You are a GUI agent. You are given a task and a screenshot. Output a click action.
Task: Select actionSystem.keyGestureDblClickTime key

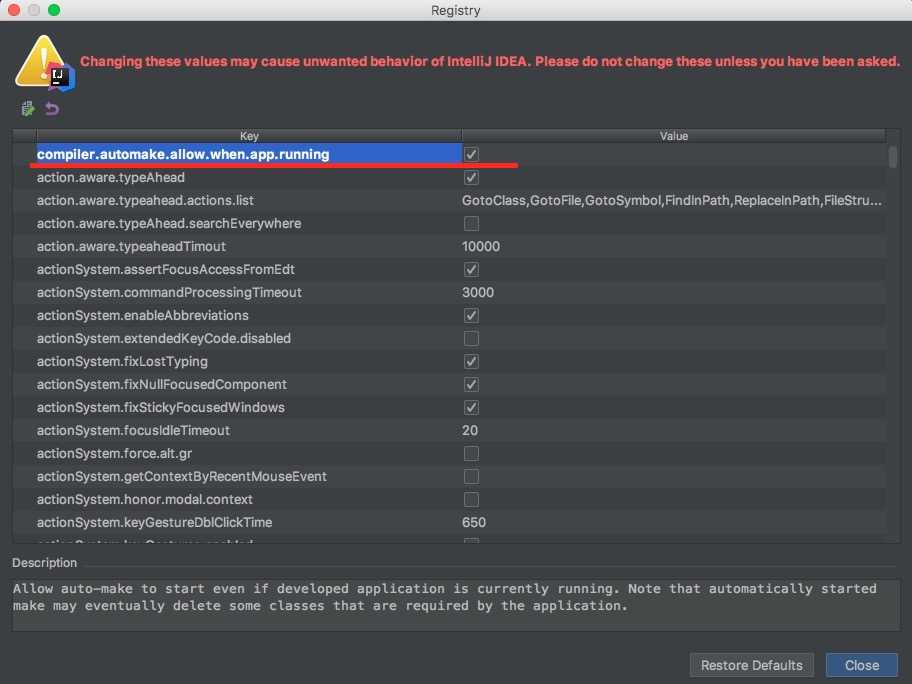coord(154,522)
